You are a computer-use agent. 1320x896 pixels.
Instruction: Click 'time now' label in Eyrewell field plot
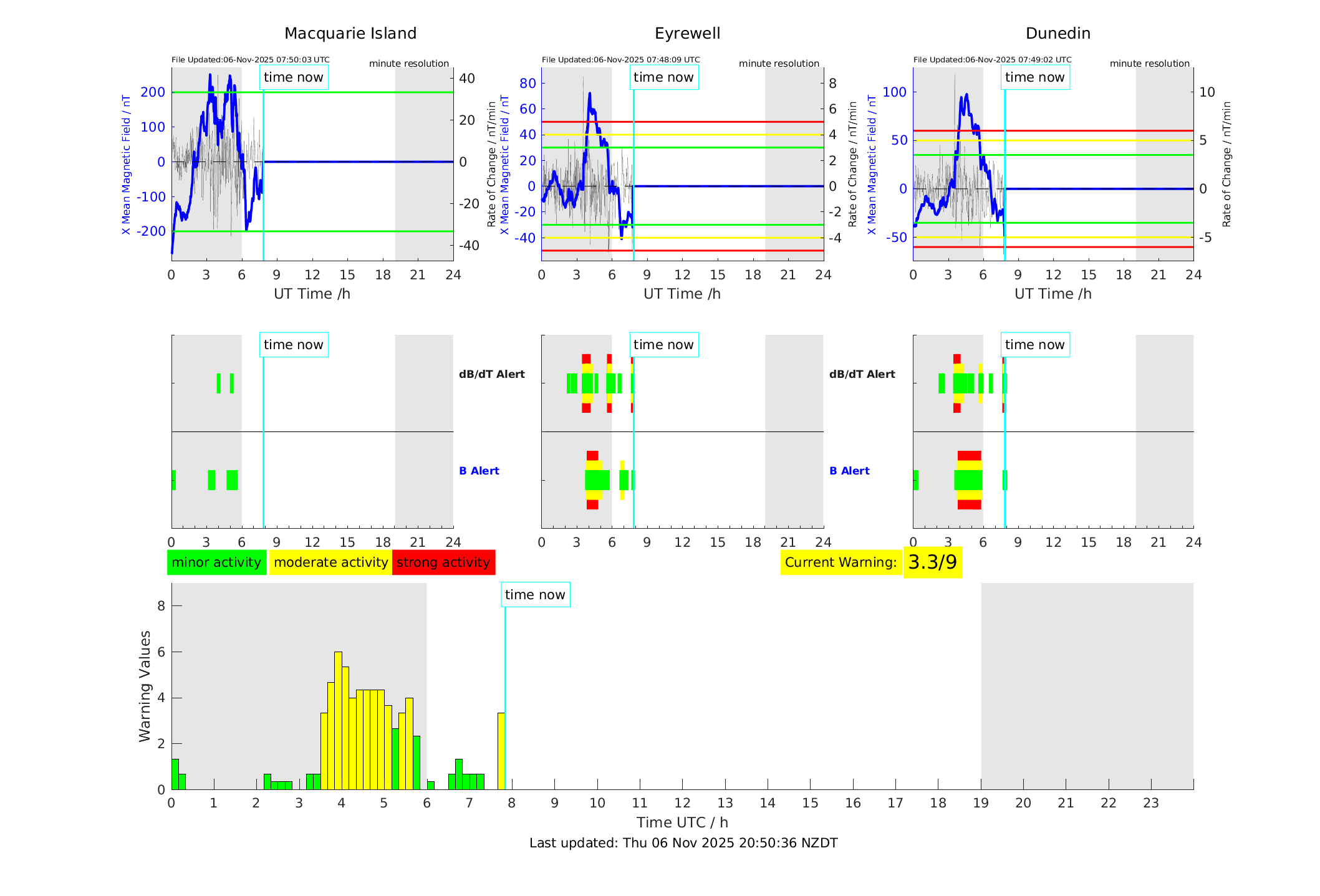tap(663, 77)
